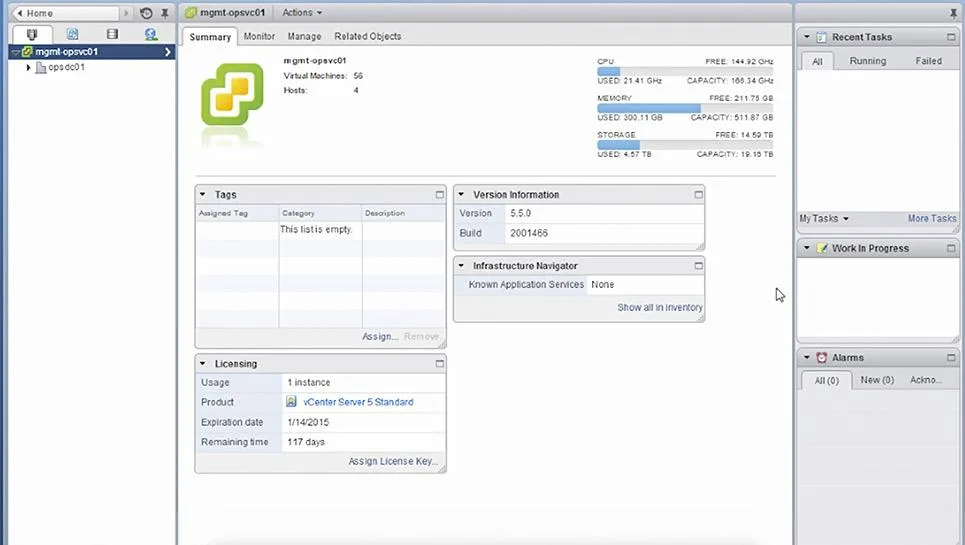The image size is (965, 545).
Task: Open the Related Objects tab
Action: (x=367, y=36)
